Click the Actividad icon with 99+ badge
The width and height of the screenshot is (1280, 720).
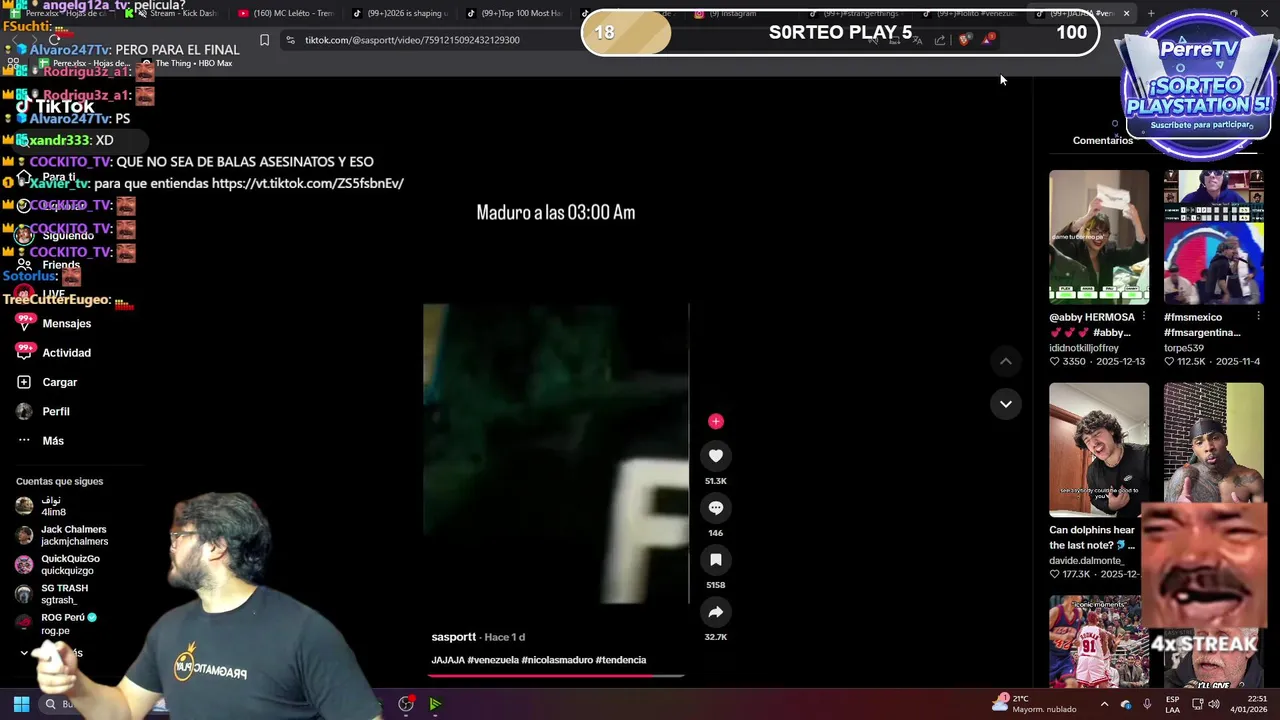point(24,351)
